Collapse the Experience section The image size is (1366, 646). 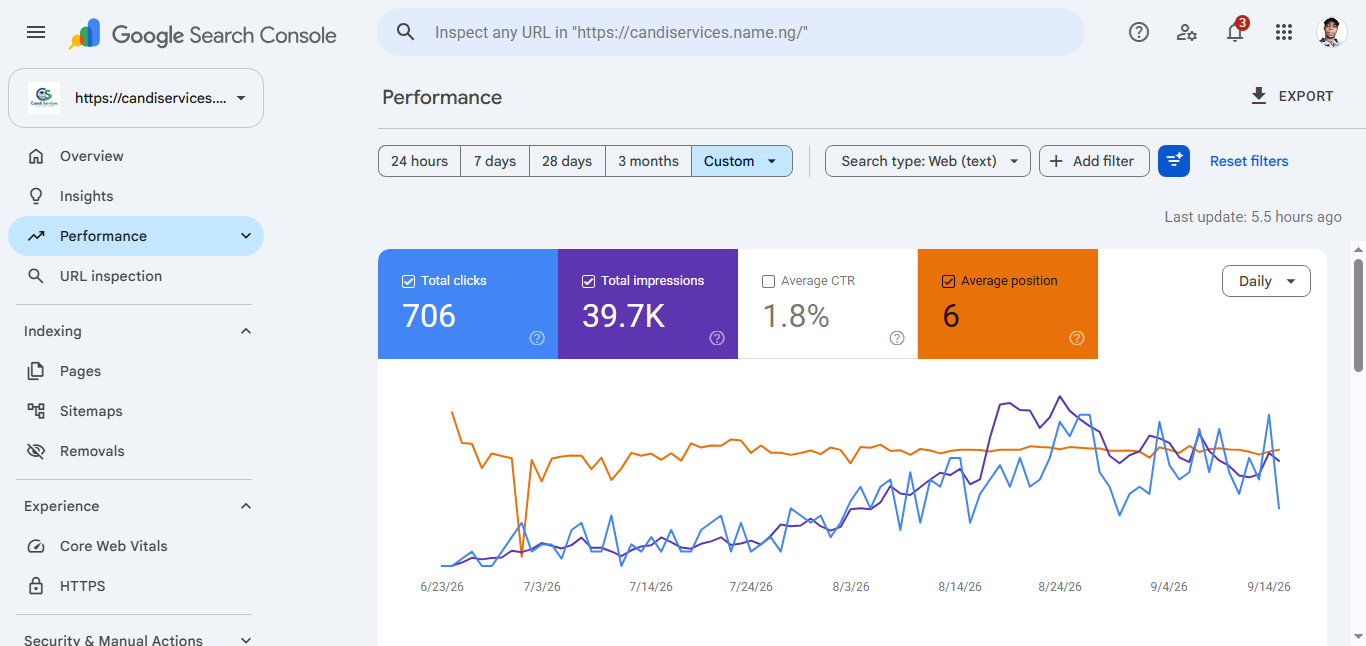click(x=246, y=506)
